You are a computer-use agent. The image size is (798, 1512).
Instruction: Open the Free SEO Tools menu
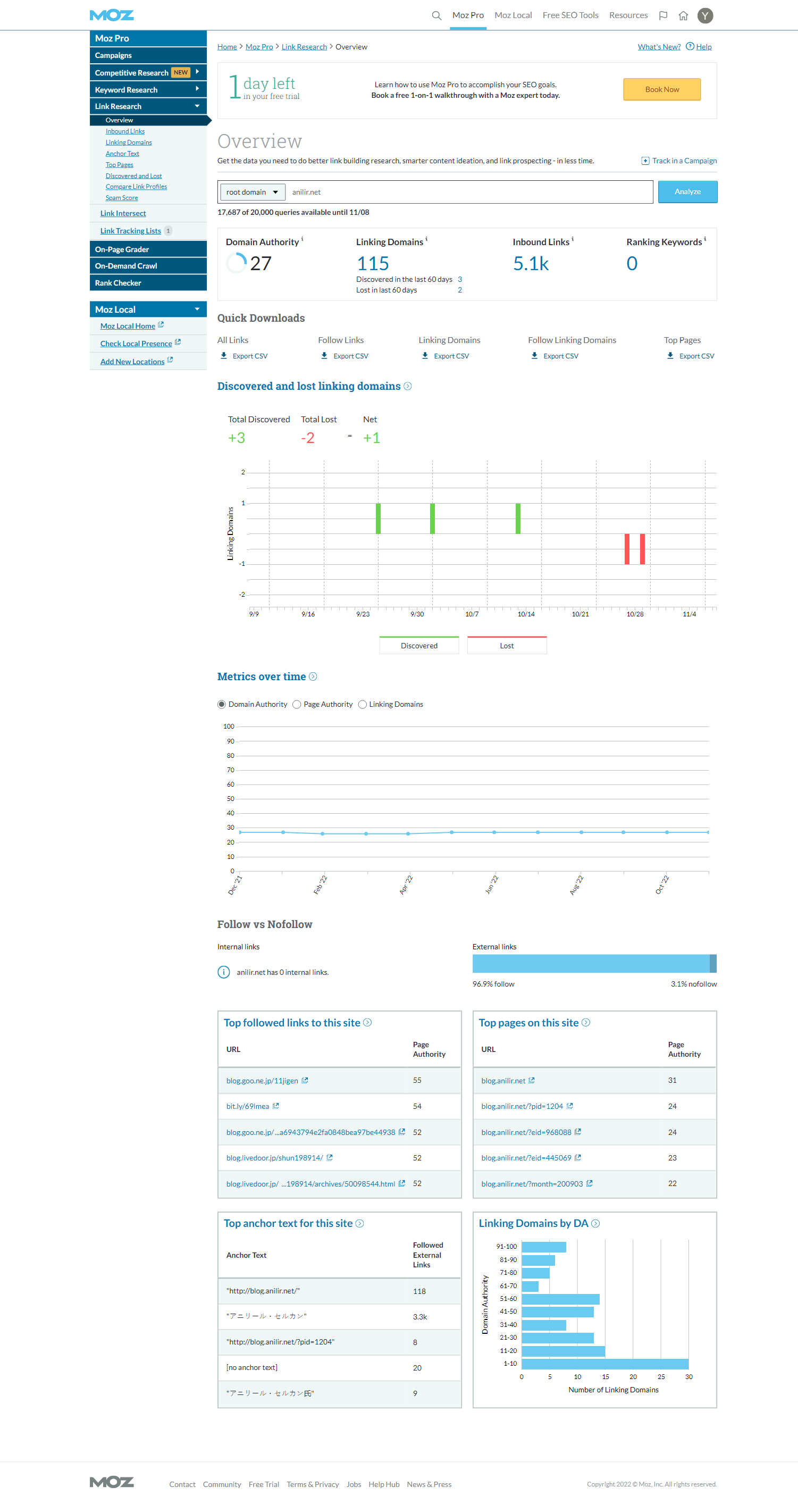pyautogui.click(x=570, y=15)
